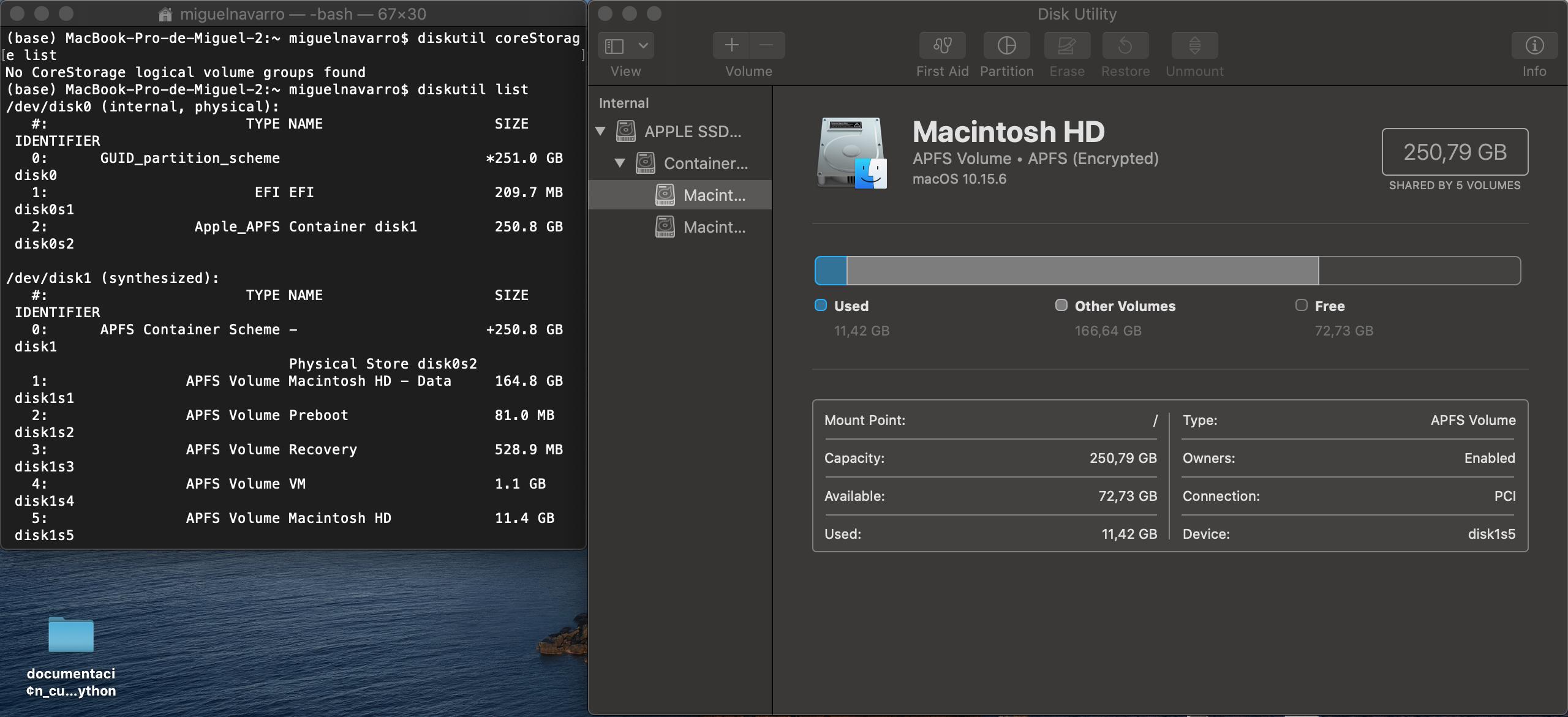The image size is (1568, 717).
Task: Click the 'Disk Utility' window title
Action: [x=1077, y=14]
